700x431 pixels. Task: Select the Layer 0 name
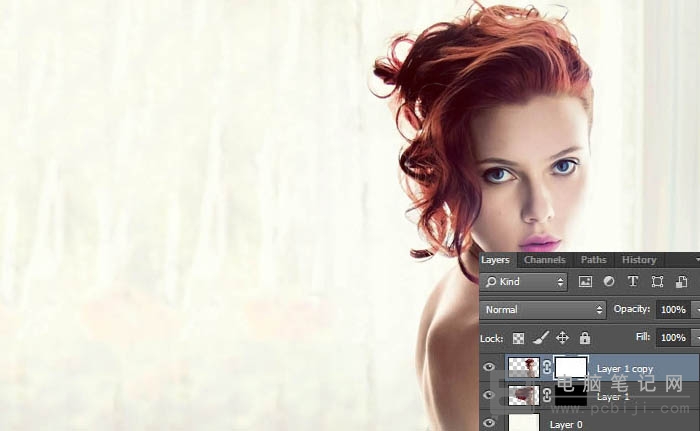click(566, 425)
